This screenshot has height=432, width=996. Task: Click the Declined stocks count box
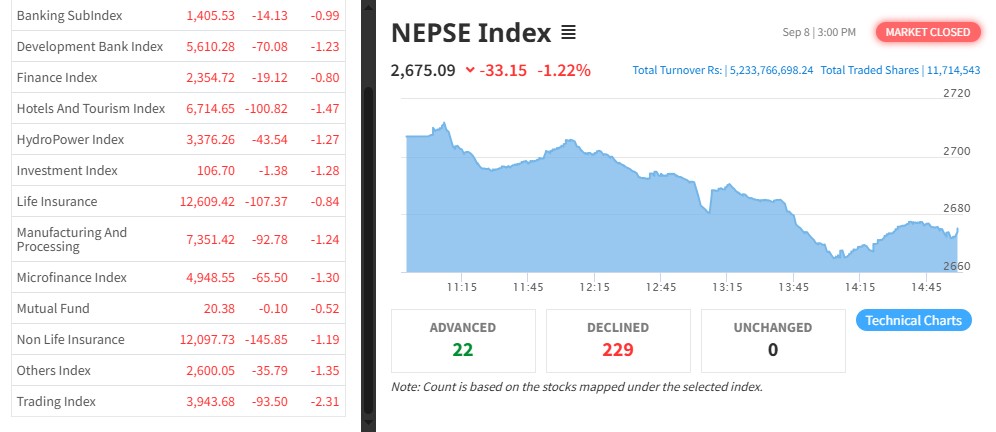coord(617,340)
